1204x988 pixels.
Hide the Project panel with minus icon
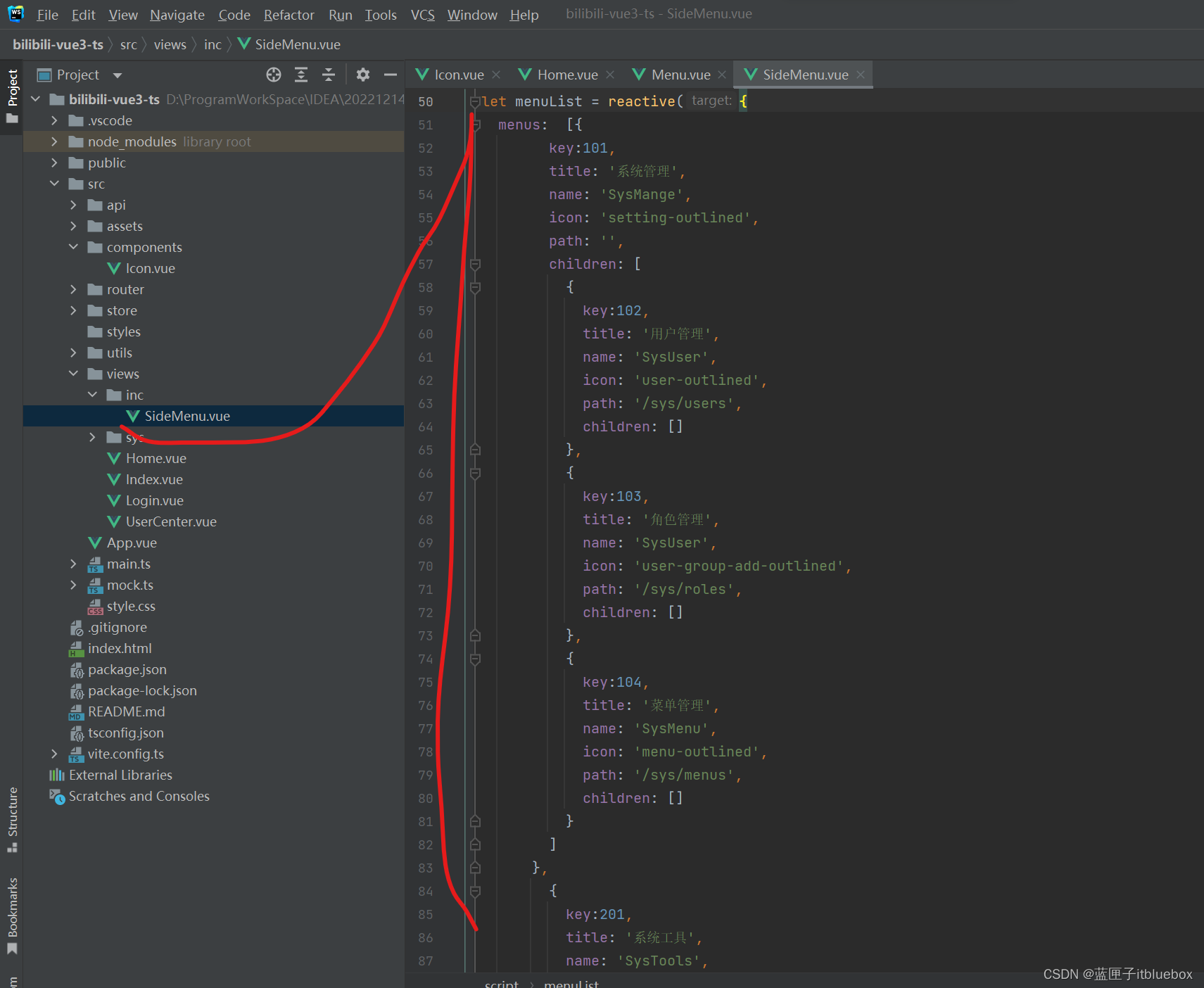coord(391,75)
